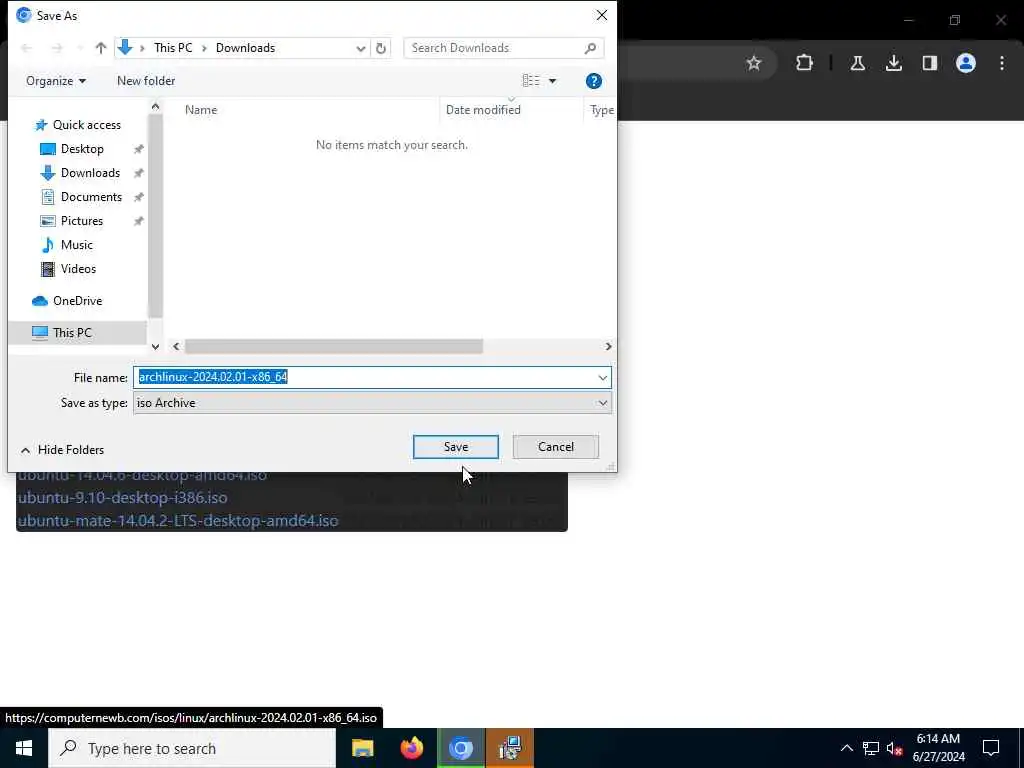This screenshot has width=1024, height=768.
Task: Show hidden system tray icons
Action: click(x=846, y=748)
